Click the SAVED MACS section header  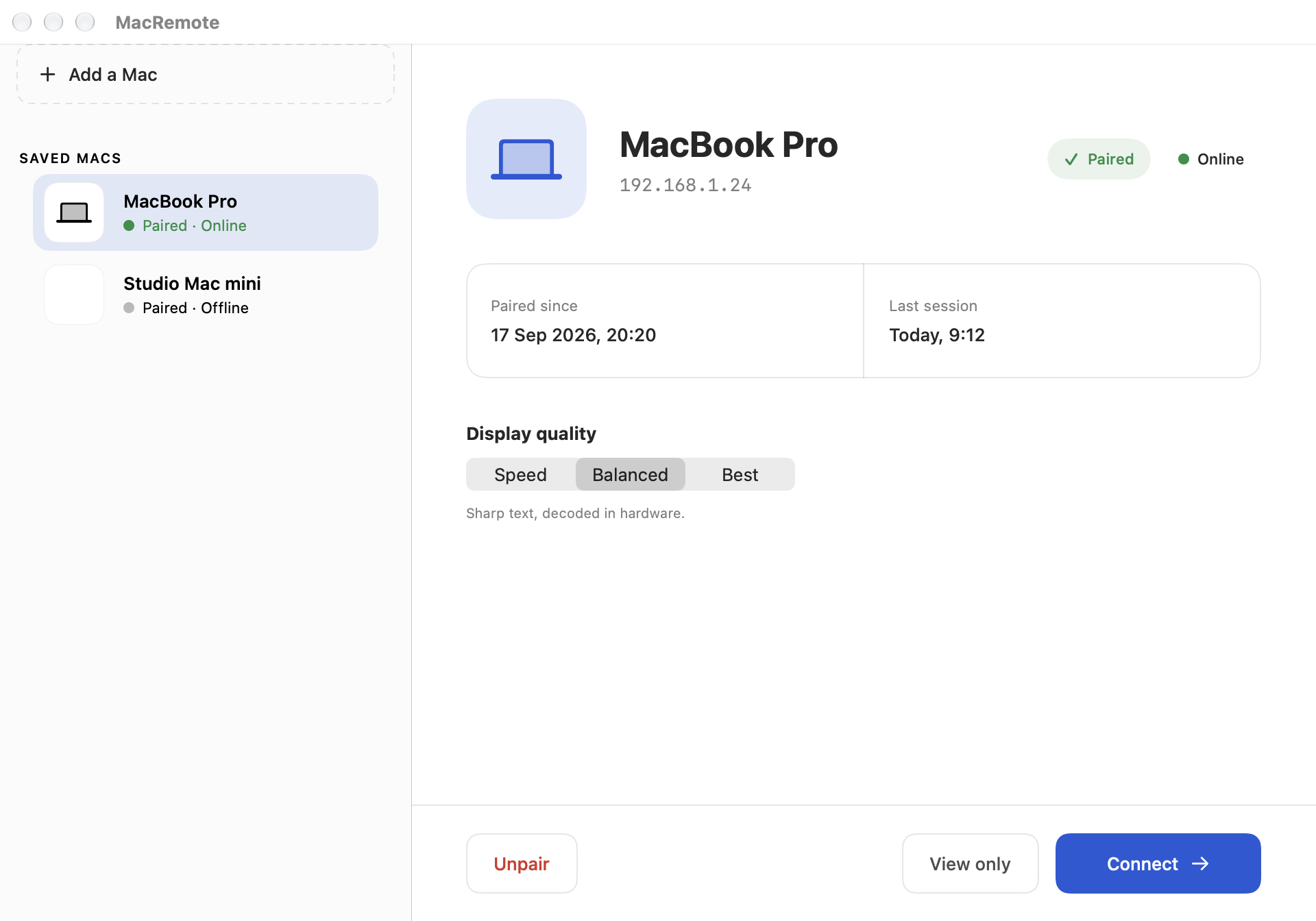pos(70,158)
